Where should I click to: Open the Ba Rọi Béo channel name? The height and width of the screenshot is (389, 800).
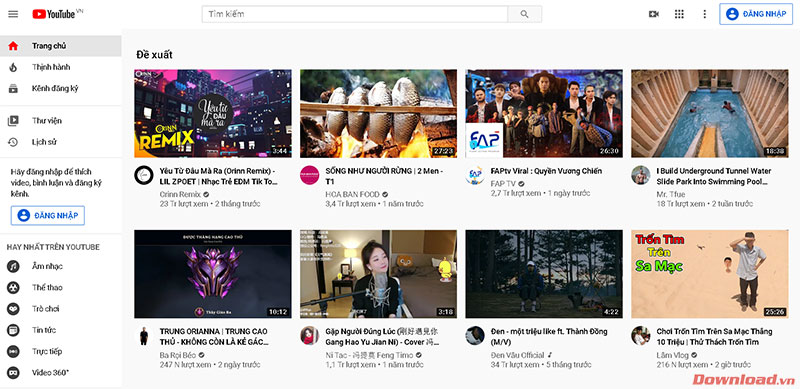178,355
